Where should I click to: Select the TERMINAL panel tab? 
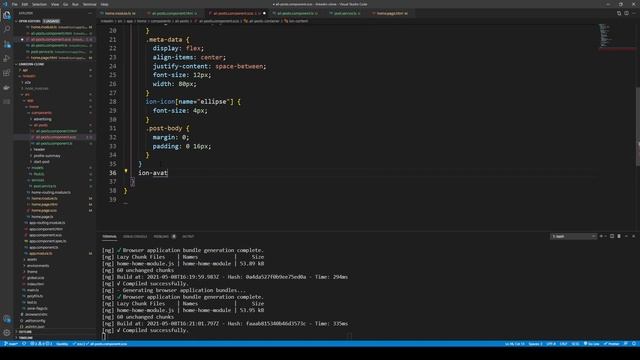point(109,236)
